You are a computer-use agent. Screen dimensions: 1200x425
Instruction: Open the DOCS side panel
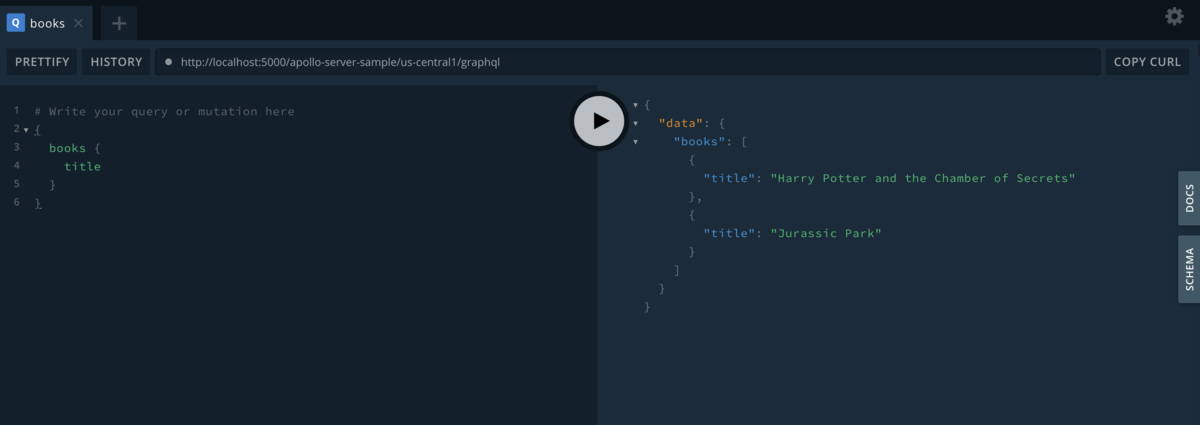coord(1189,198)
